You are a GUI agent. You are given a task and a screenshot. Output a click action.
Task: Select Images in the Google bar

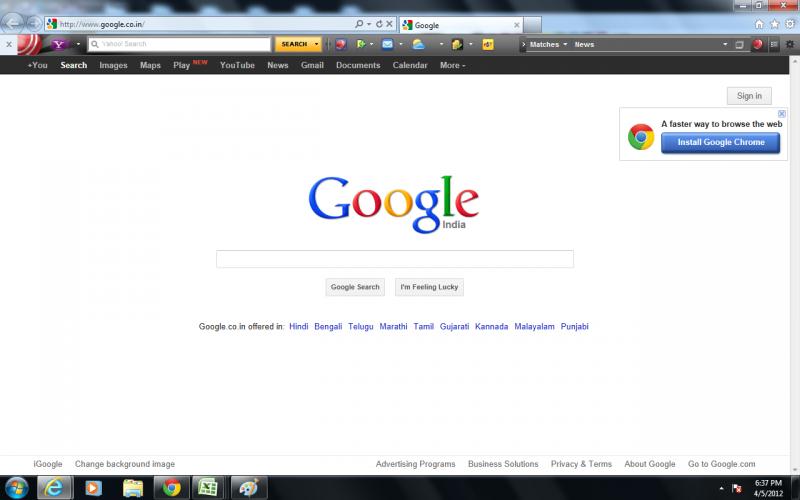(x=113, y=65)
